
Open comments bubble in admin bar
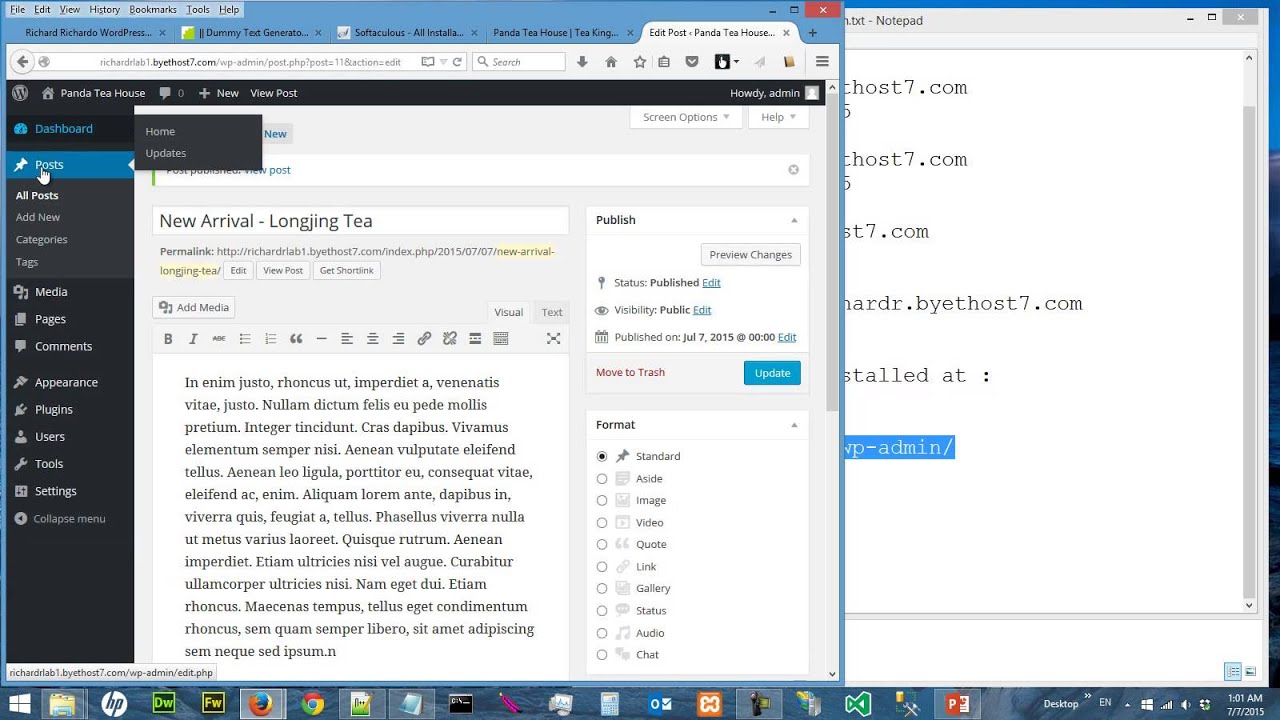coord(173,93)
